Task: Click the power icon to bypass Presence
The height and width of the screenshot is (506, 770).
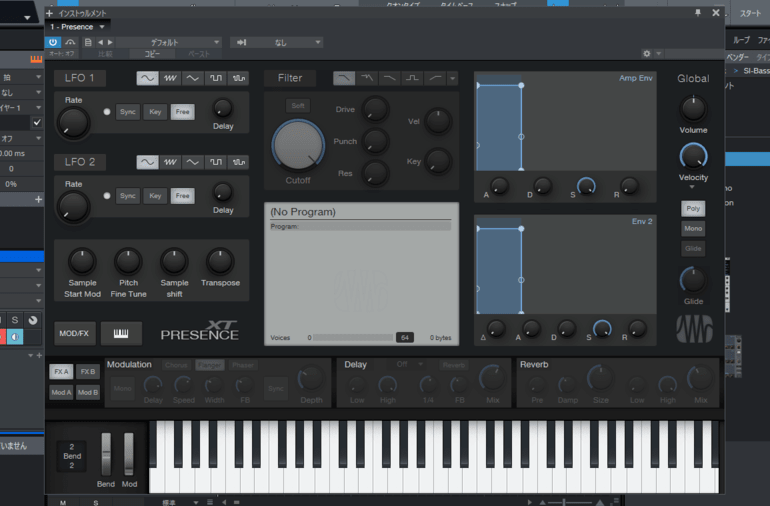Action: click(x=53, y=42)
